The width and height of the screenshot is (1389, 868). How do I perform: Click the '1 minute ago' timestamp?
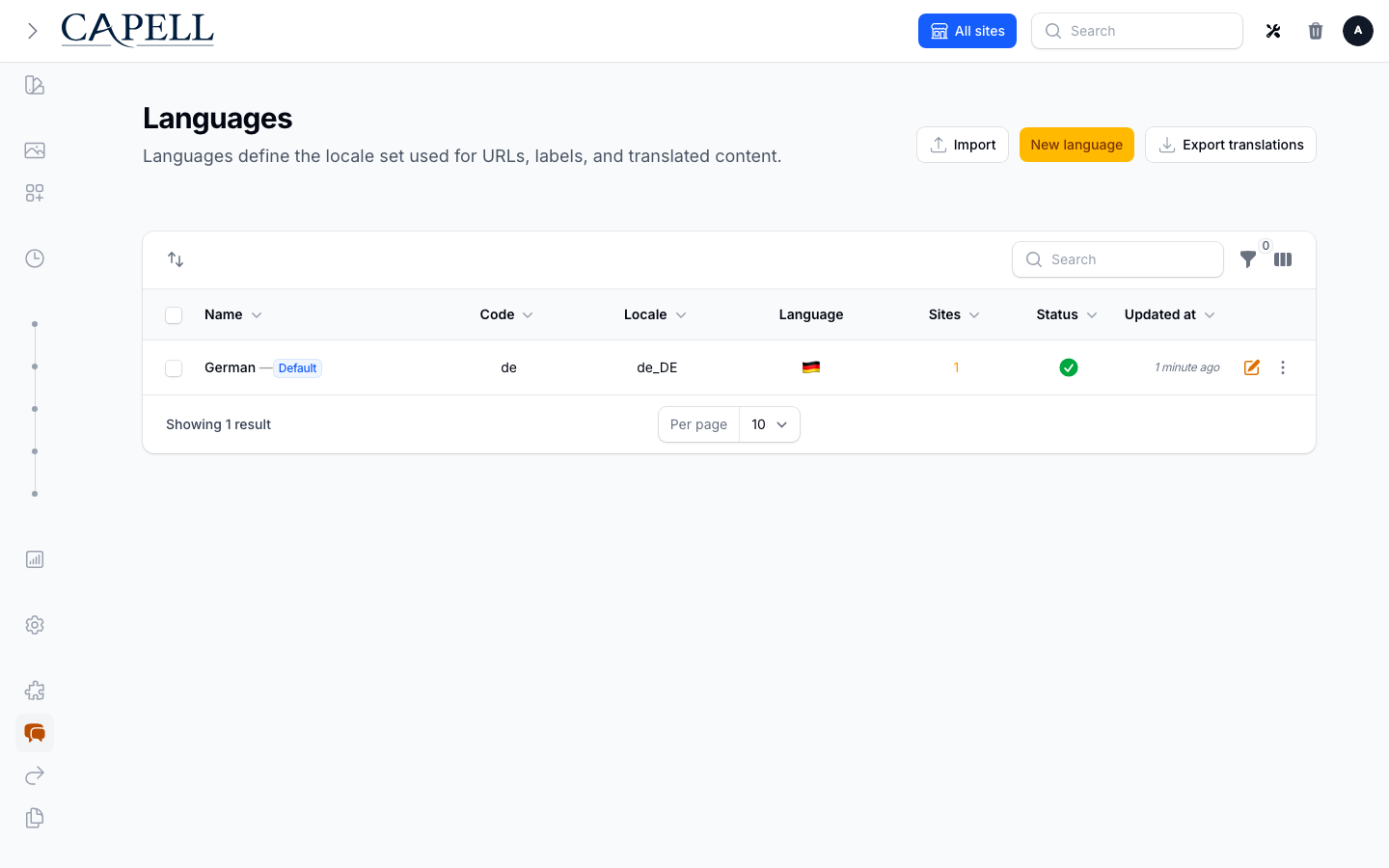coord(1187,367)
